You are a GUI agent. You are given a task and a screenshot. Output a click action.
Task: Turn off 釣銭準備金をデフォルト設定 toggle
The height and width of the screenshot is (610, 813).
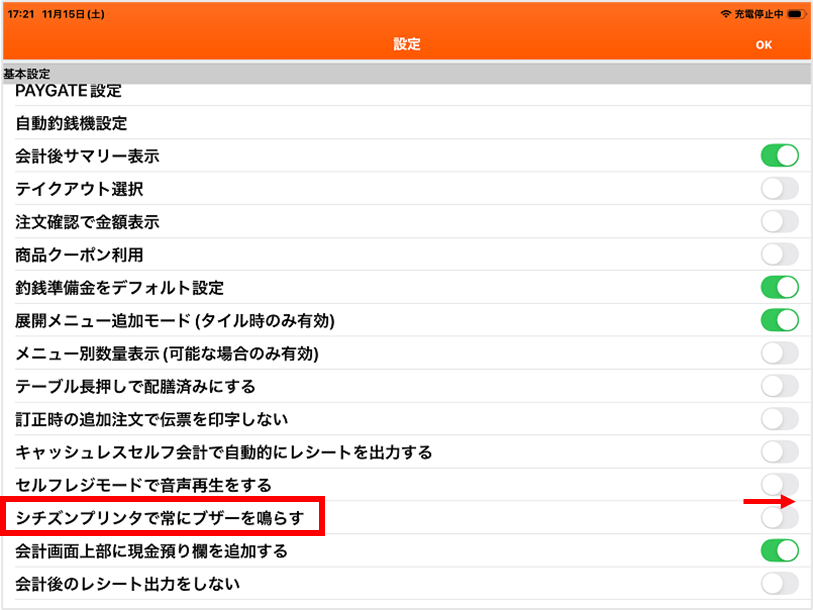click(x=779, y=287)
